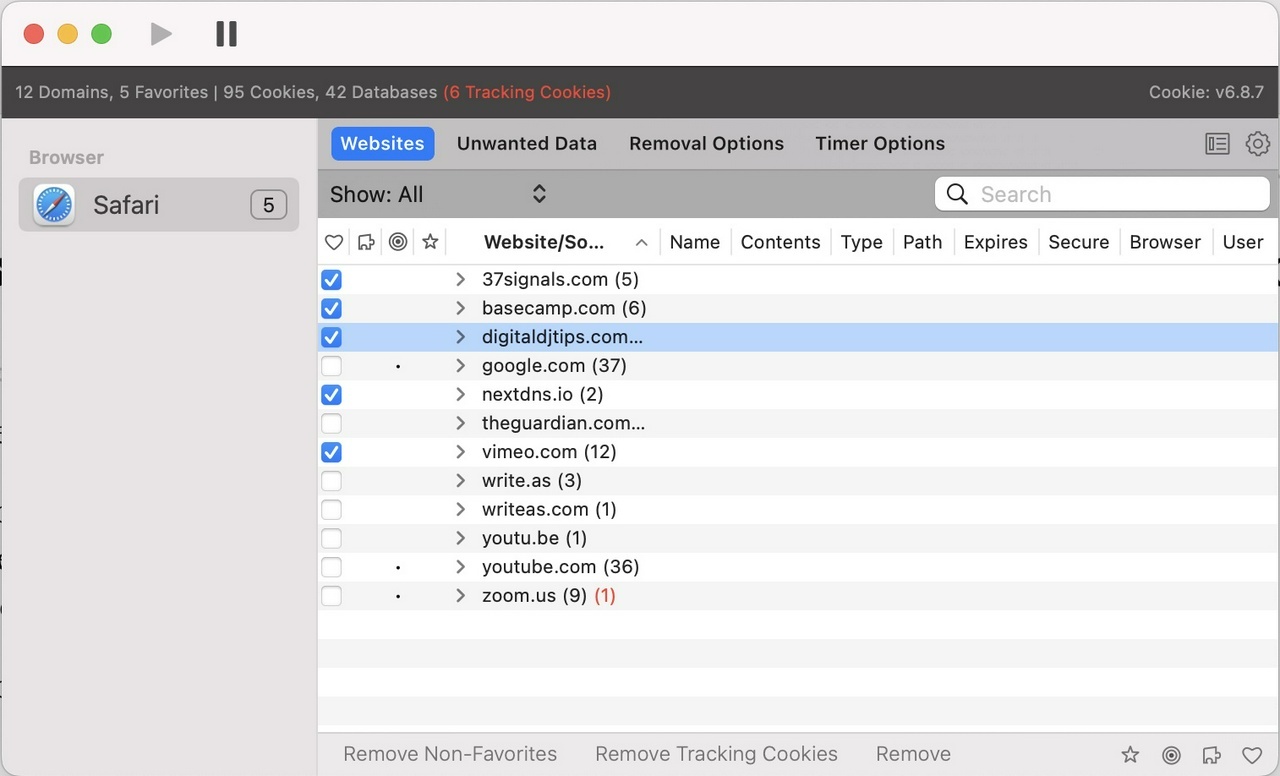The width and height of the screenshot is (1280, 776).
Task: Toggle the detail panel layout icon
Action: tap(1217, 144)
